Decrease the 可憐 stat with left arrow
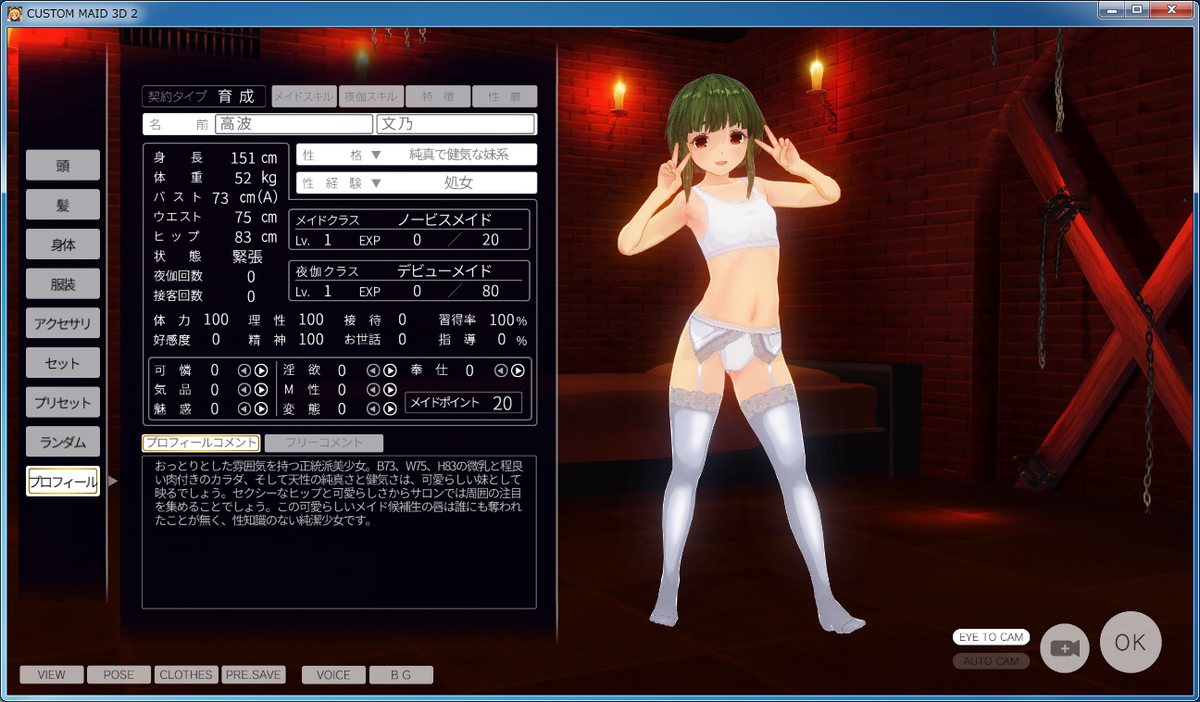The image size is (1200, 702). click(x=244, y=370)
